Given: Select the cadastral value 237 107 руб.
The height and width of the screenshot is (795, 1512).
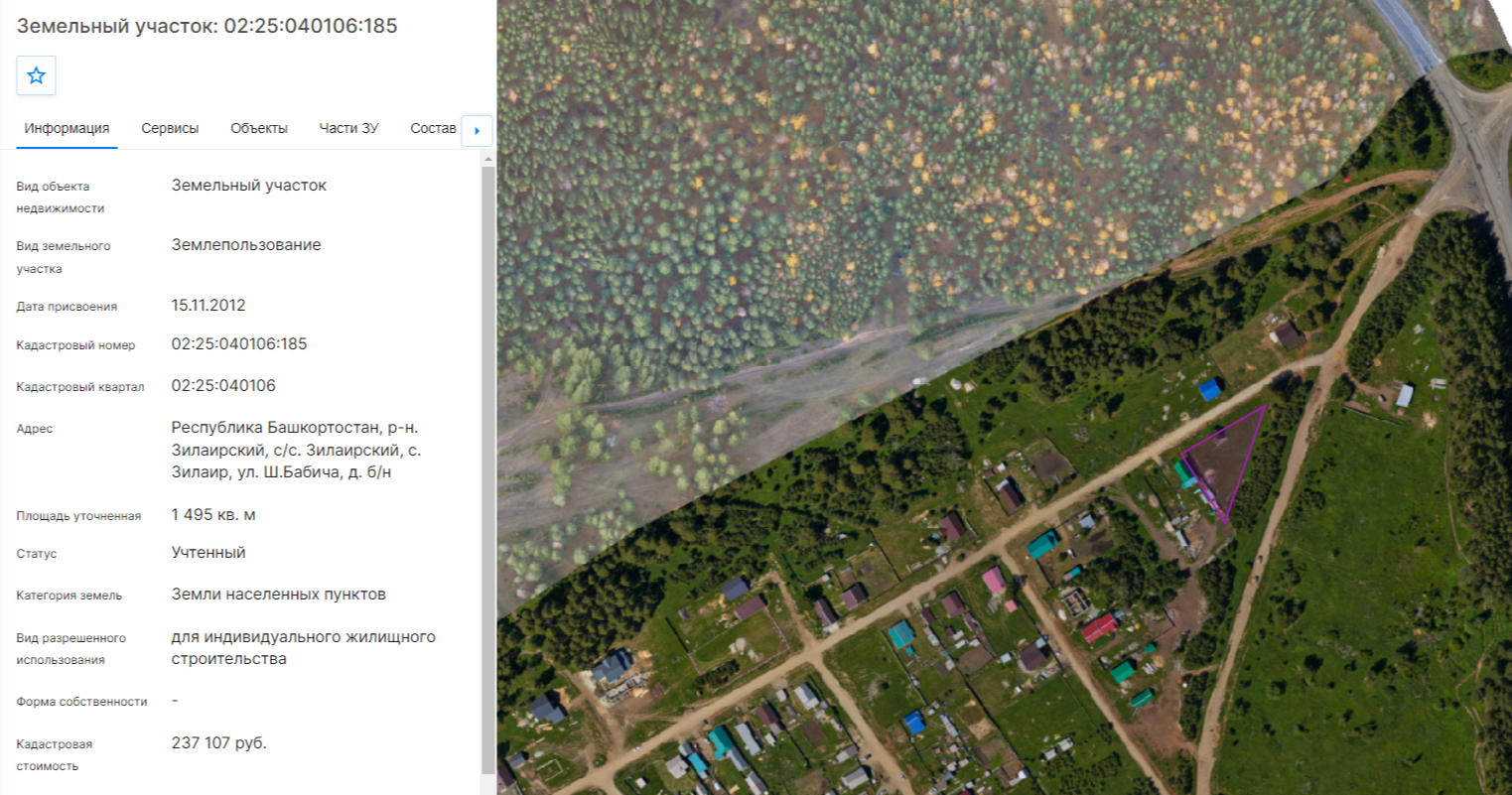Looking at the screenshot, I should (x=219, y=742).
